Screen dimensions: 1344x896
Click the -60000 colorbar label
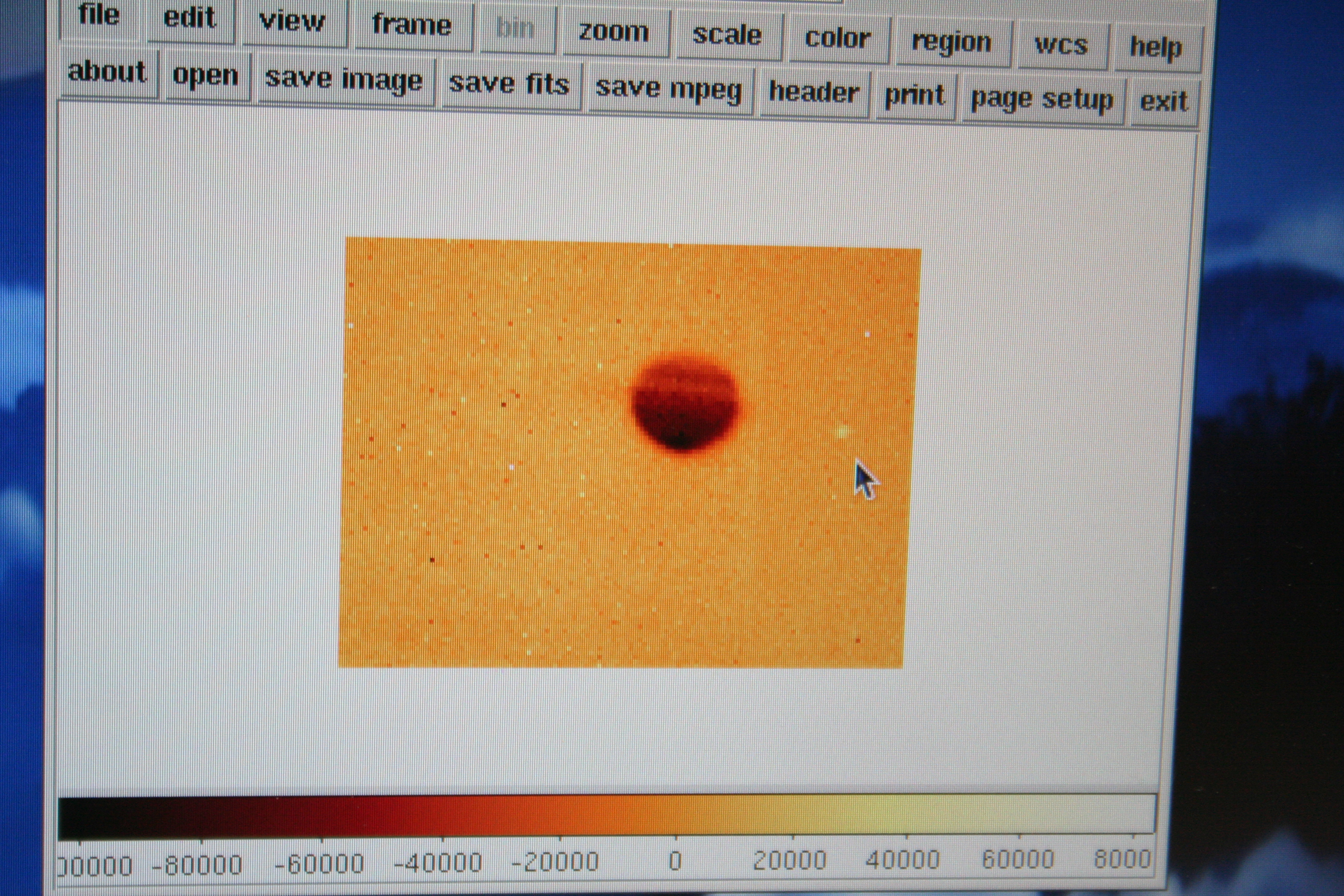click(x=319, y=863)
